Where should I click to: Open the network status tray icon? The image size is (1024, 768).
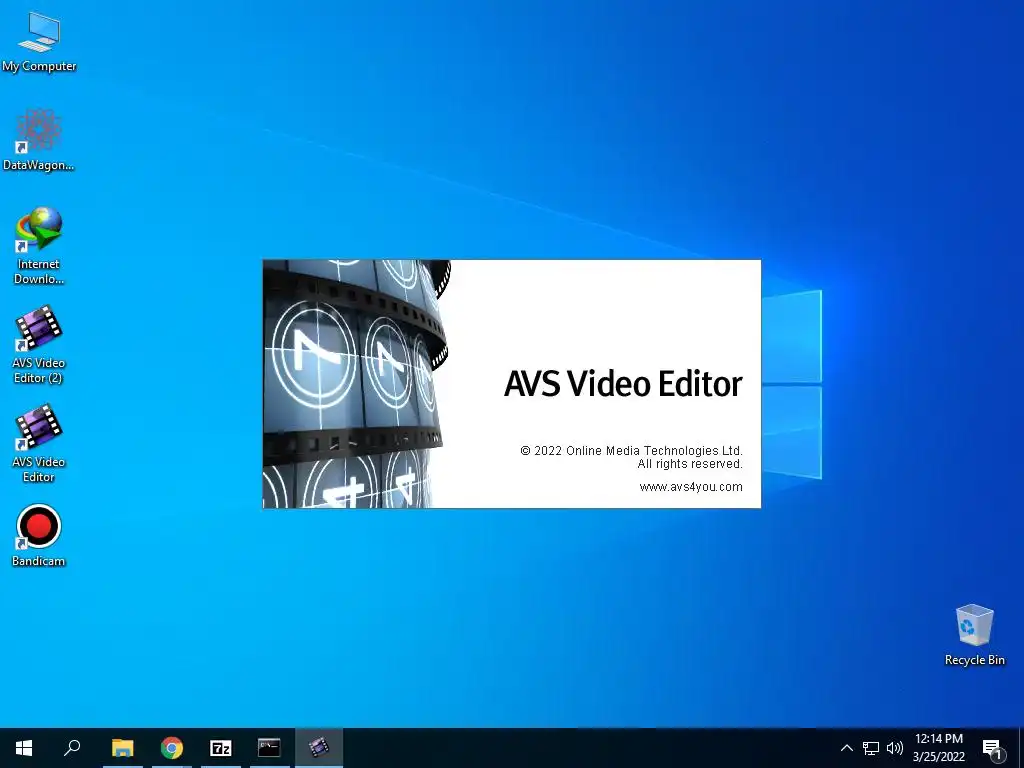pos(871,748)
